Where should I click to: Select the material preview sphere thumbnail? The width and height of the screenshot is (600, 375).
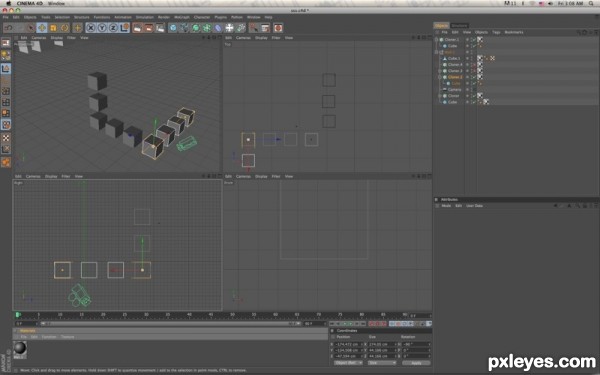click(20, 348)
